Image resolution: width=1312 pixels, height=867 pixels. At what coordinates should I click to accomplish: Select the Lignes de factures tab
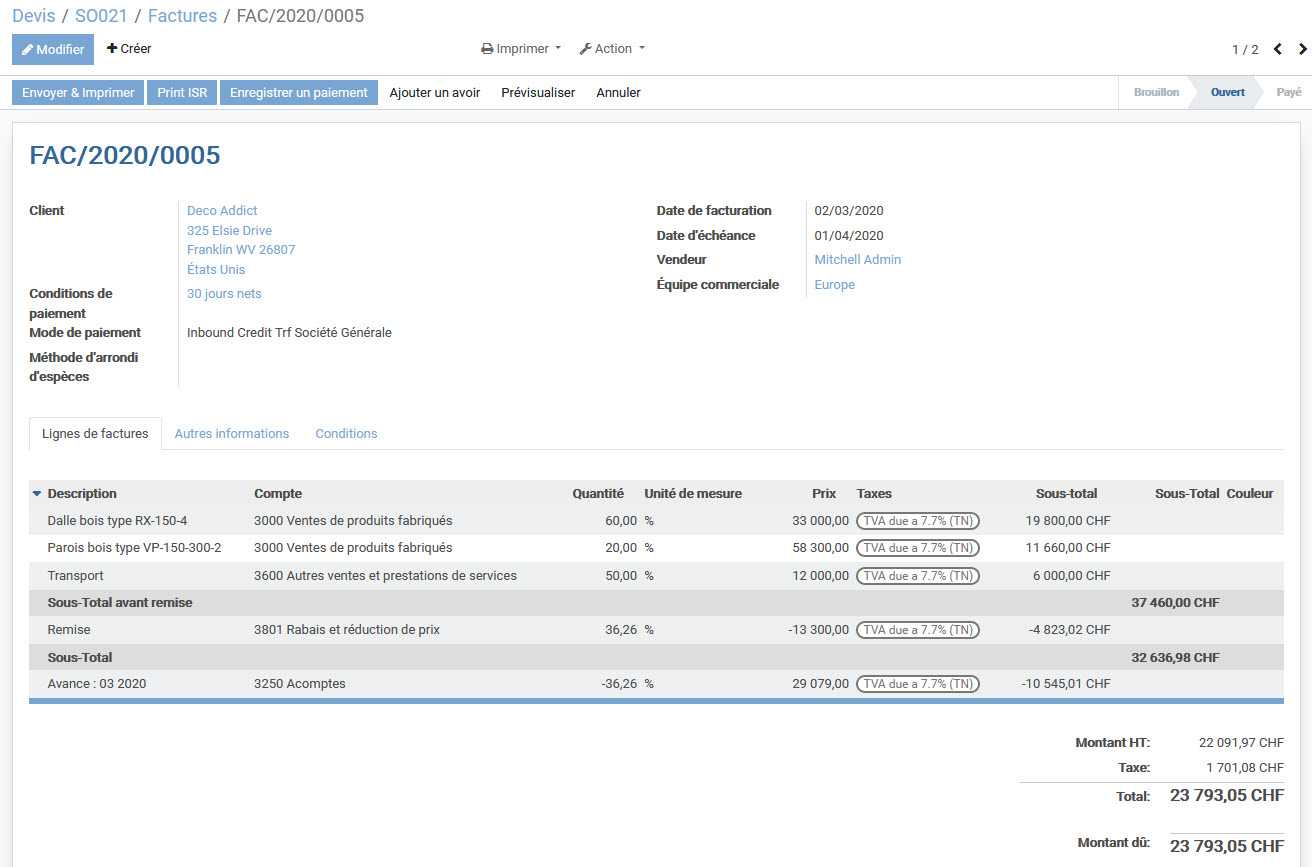coord(95,434)
